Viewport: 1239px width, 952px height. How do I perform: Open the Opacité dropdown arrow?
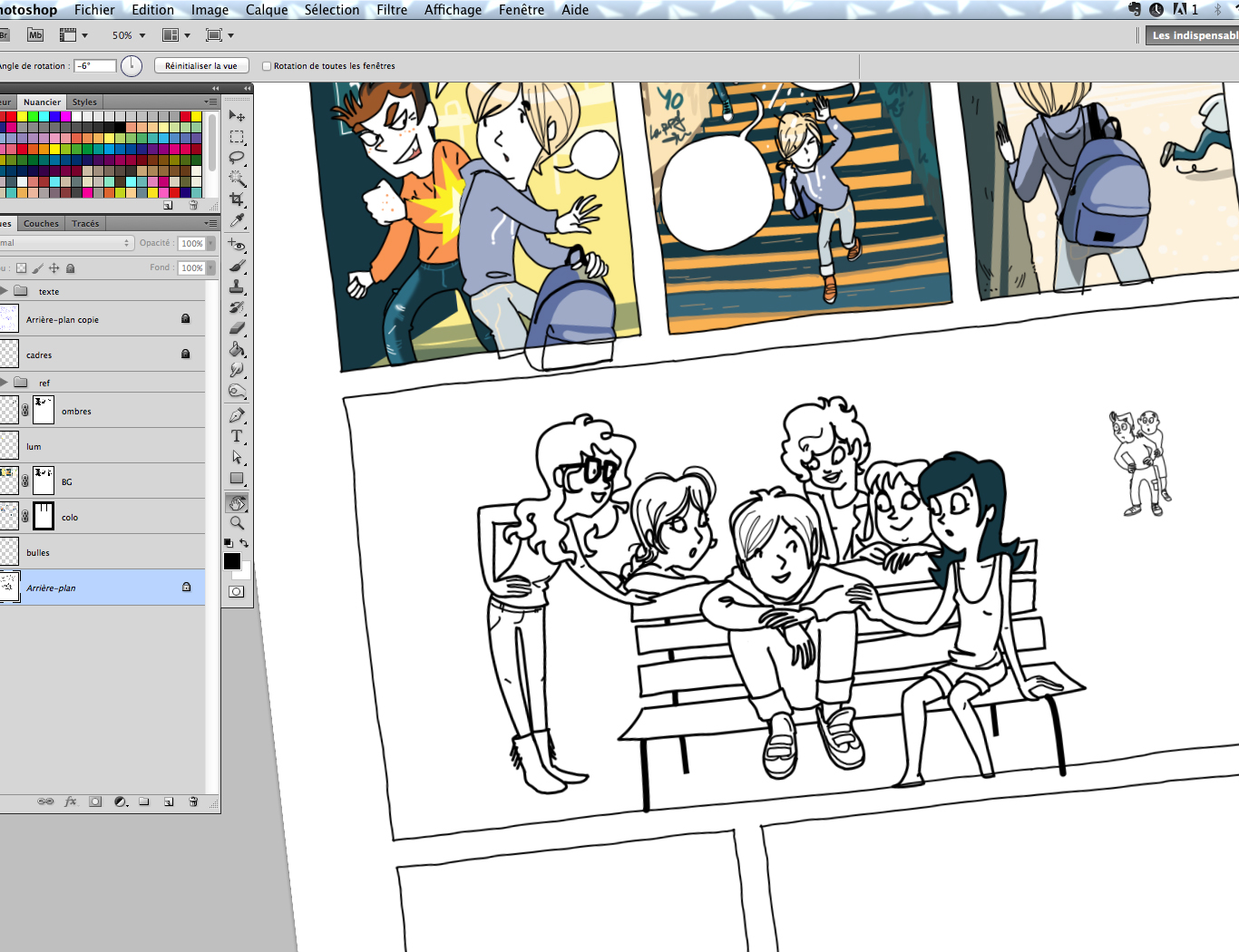click(x=210, y=243)
